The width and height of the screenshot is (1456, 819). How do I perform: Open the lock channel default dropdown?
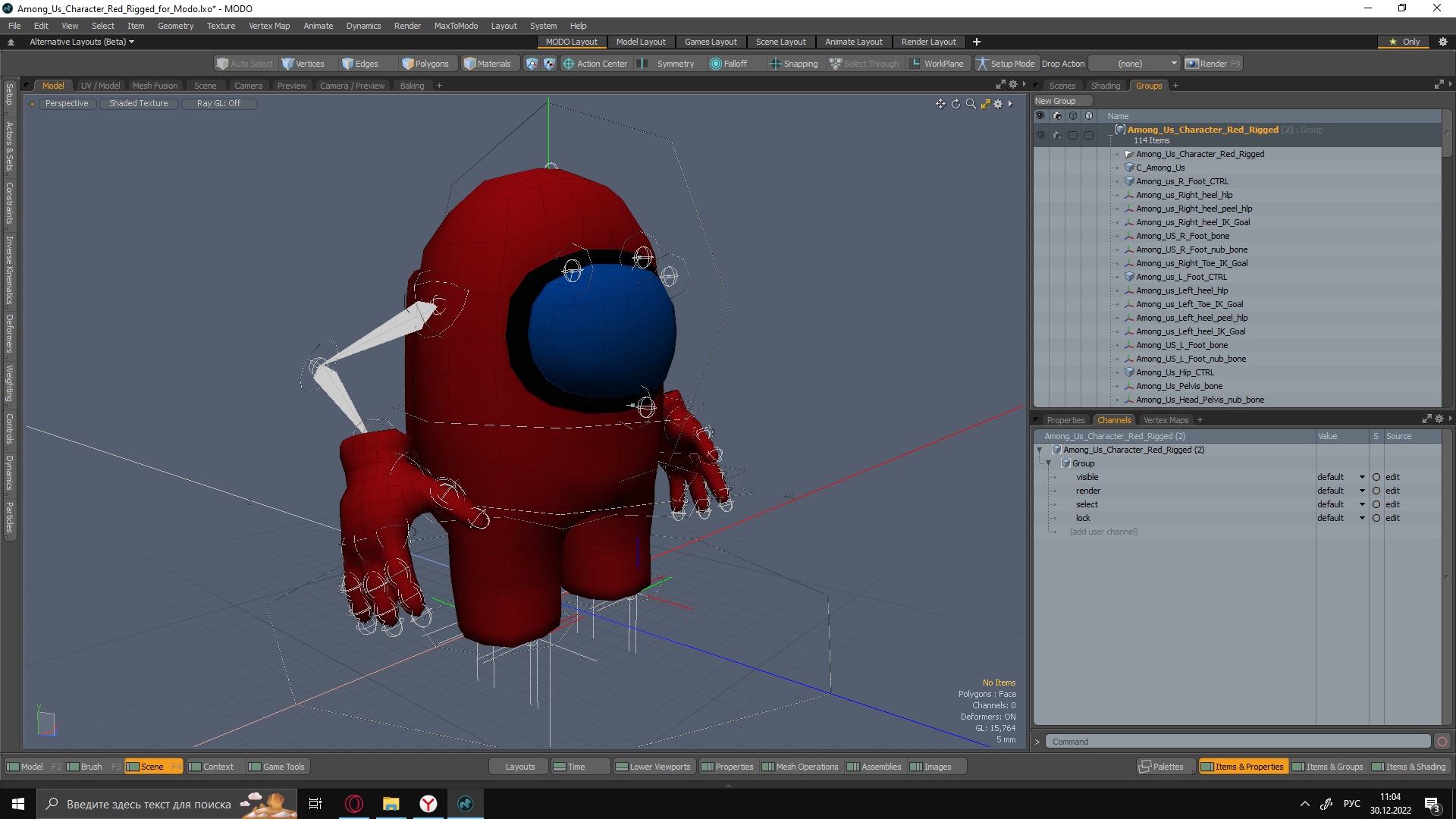[x=1341, y=518]
